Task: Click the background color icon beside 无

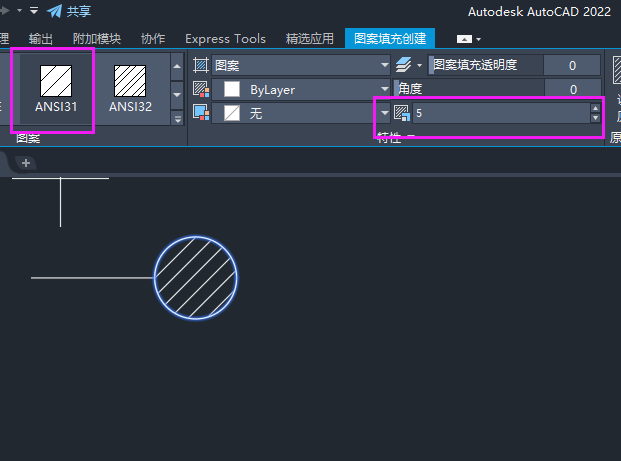Action: 200,113
